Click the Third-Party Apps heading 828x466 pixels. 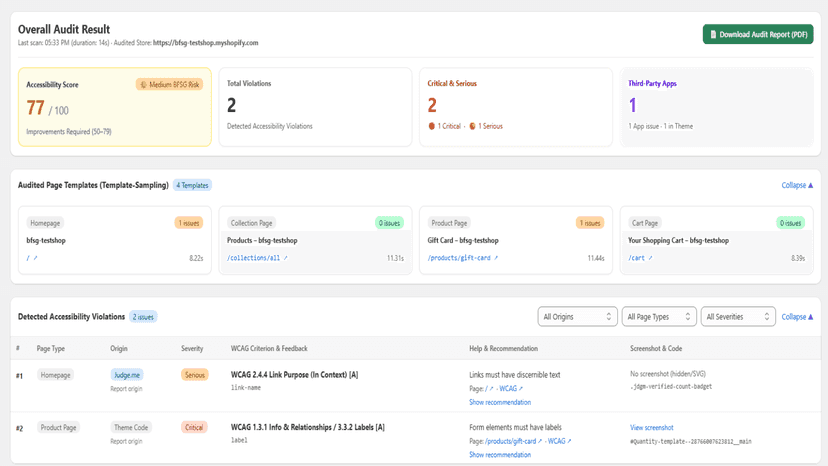pos(652,83)
